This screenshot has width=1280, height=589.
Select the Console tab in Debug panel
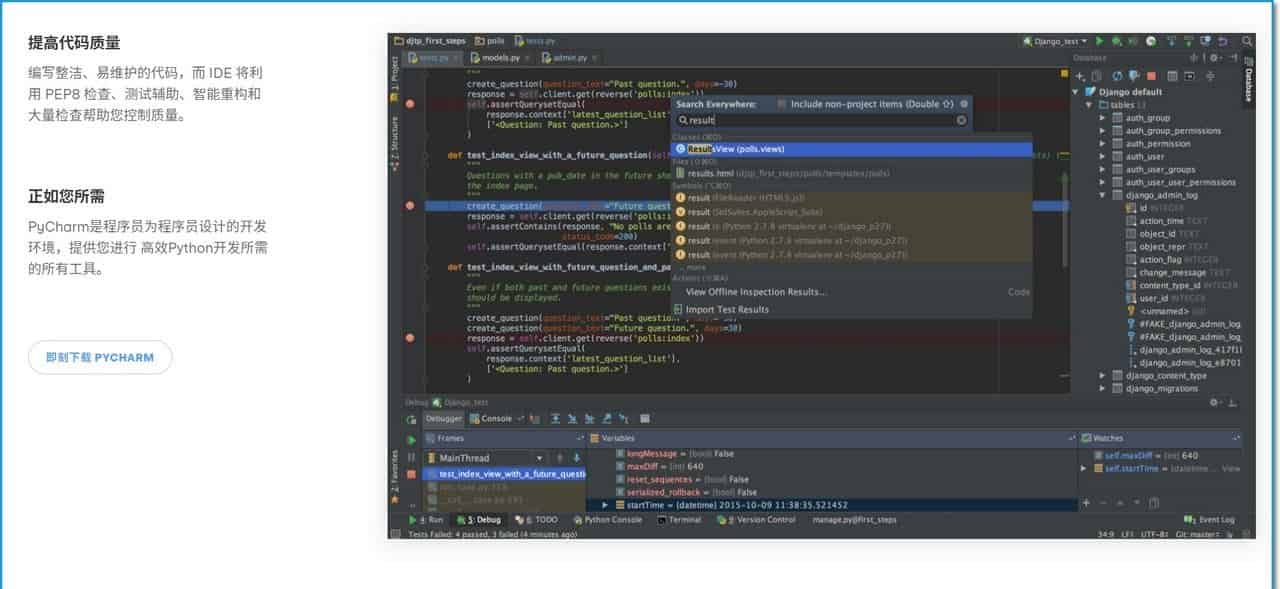pos(491,419)
